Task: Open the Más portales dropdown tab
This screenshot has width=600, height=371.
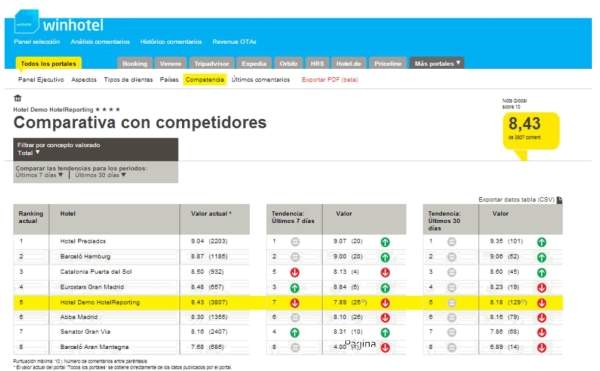Action: [437, 63]
